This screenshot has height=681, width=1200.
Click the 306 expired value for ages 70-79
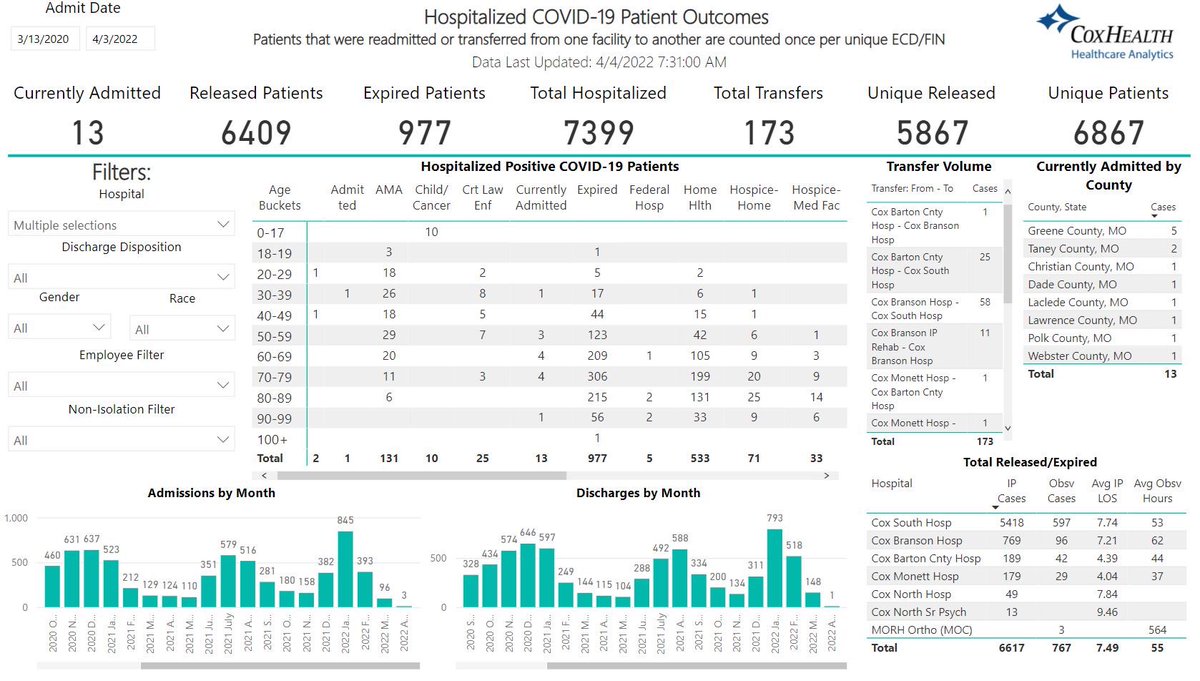597,376
